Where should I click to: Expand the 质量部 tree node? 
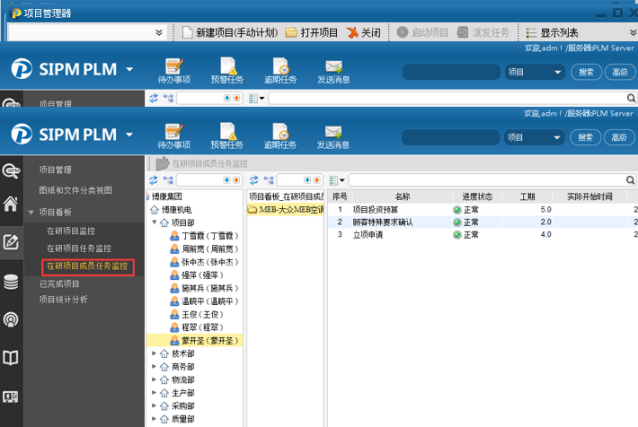click(154, 418)
